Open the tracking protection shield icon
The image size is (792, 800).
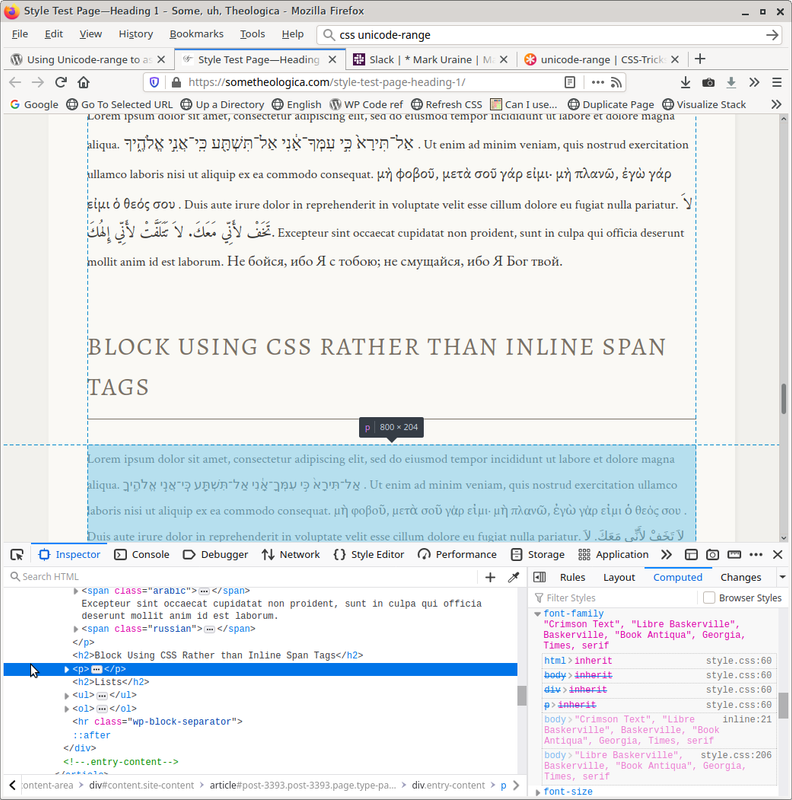point(154,82)
